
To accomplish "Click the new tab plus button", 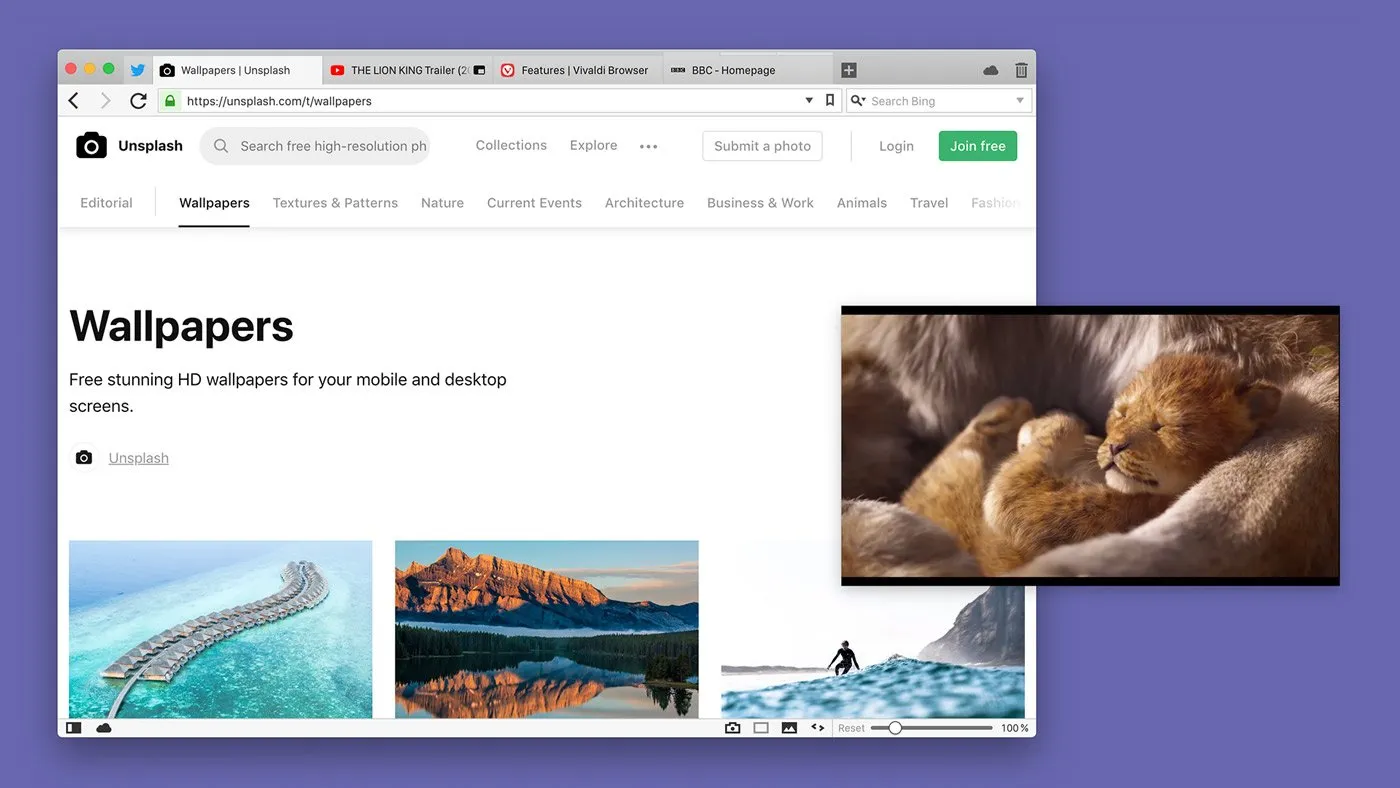I will pyautogui.click(x=849, y=70).
